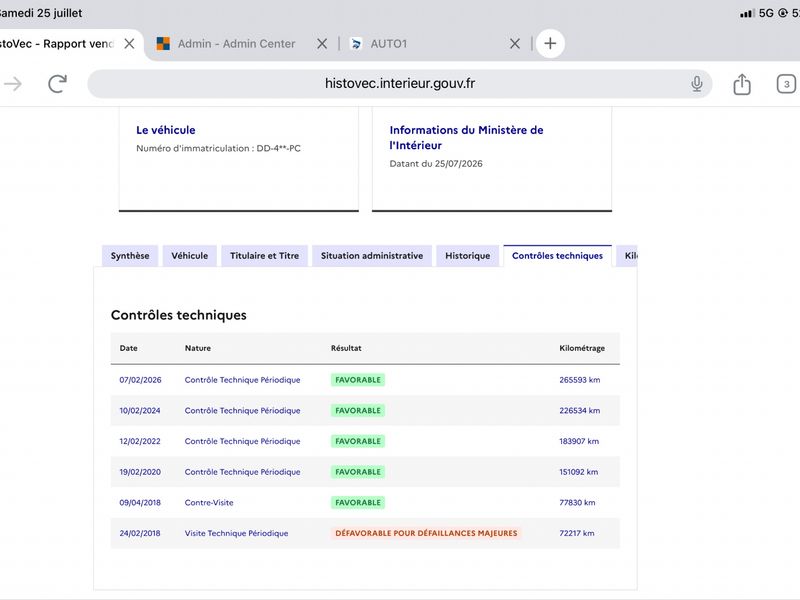Reload the page with the refresh icon
The width and height of the screenshot is (800, 600).
[58, 84]
